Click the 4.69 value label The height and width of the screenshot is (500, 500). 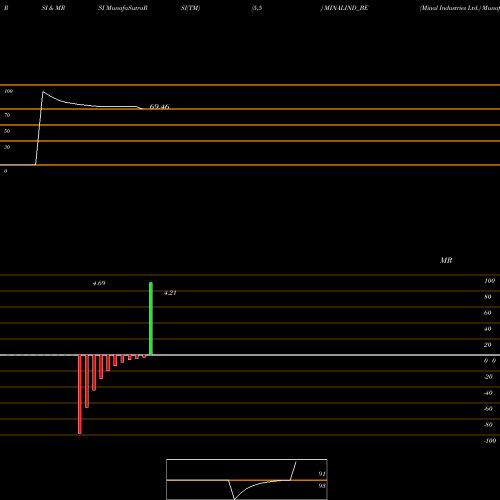pyautogui.click(x=99, y=283)
